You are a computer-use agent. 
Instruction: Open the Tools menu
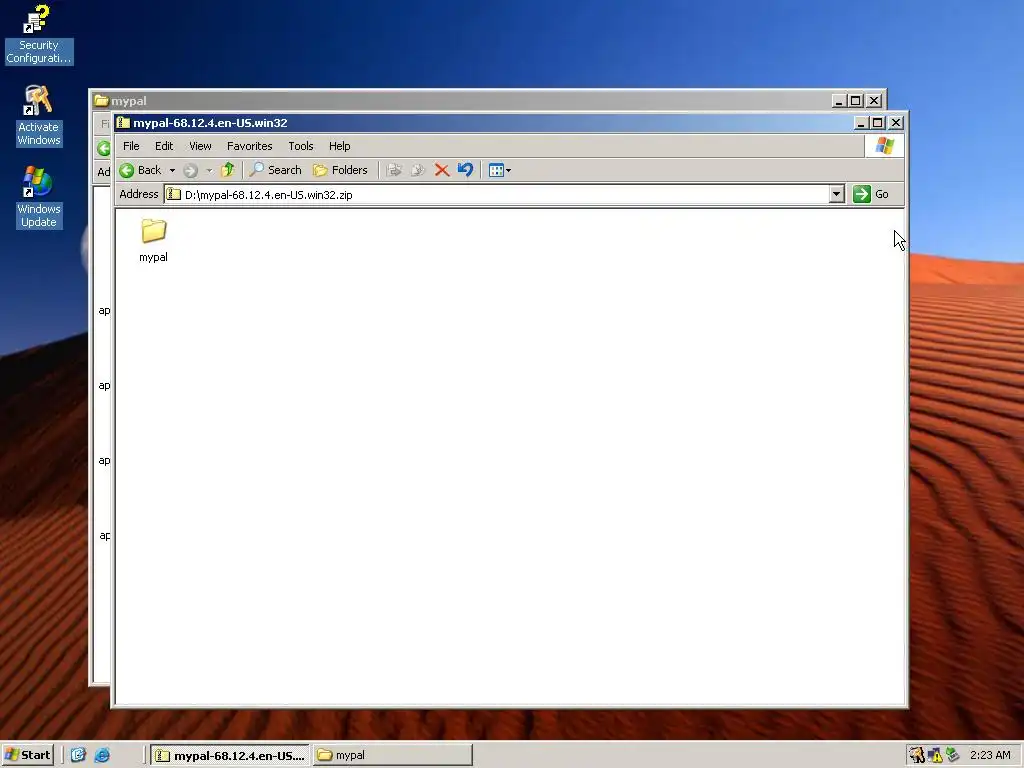(301, 146)
